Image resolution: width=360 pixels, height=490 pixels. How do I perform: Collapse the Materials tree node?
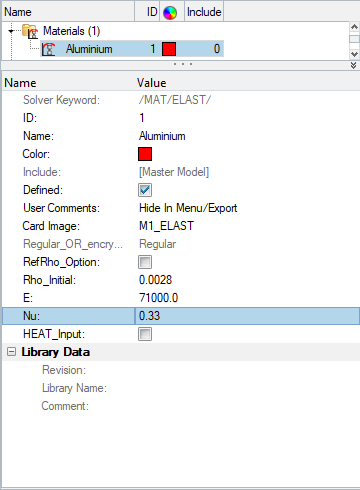[11, 31]
